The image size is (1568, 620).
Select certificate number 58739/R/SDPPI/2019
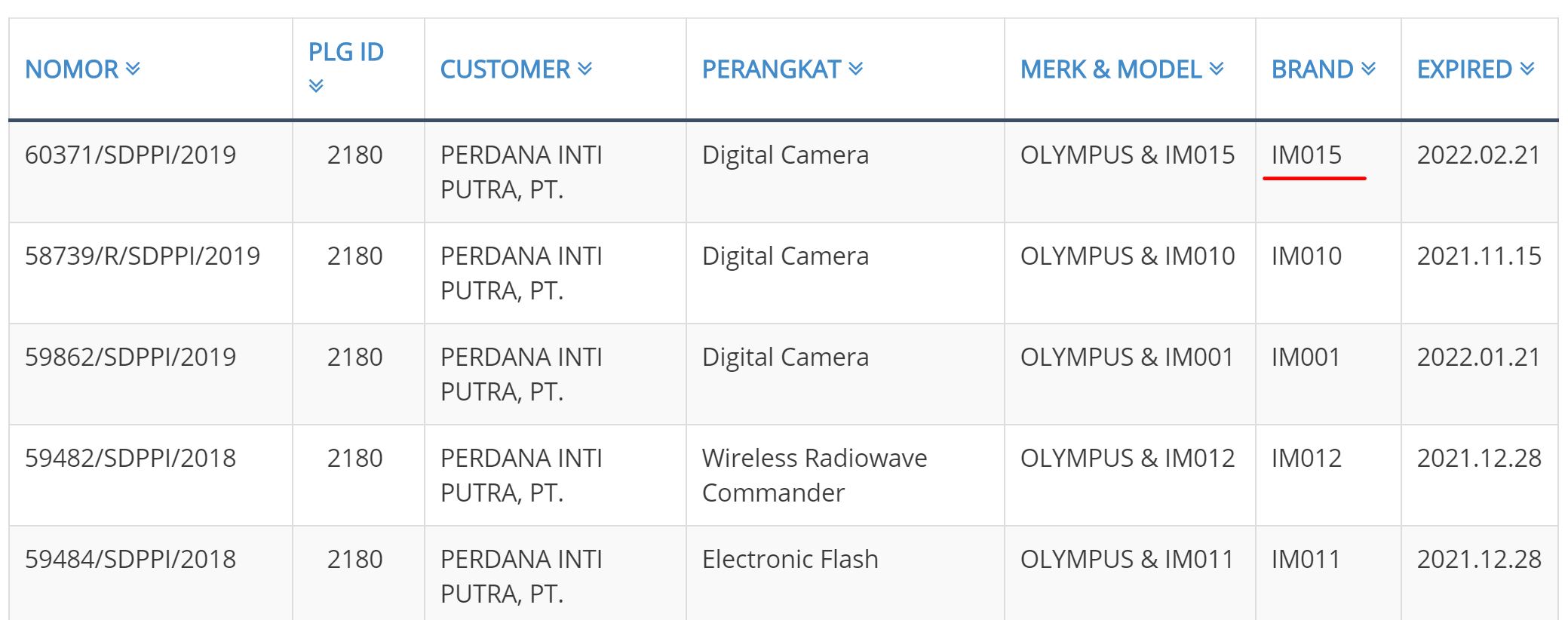pyautogui.click(x=143, y=256)
